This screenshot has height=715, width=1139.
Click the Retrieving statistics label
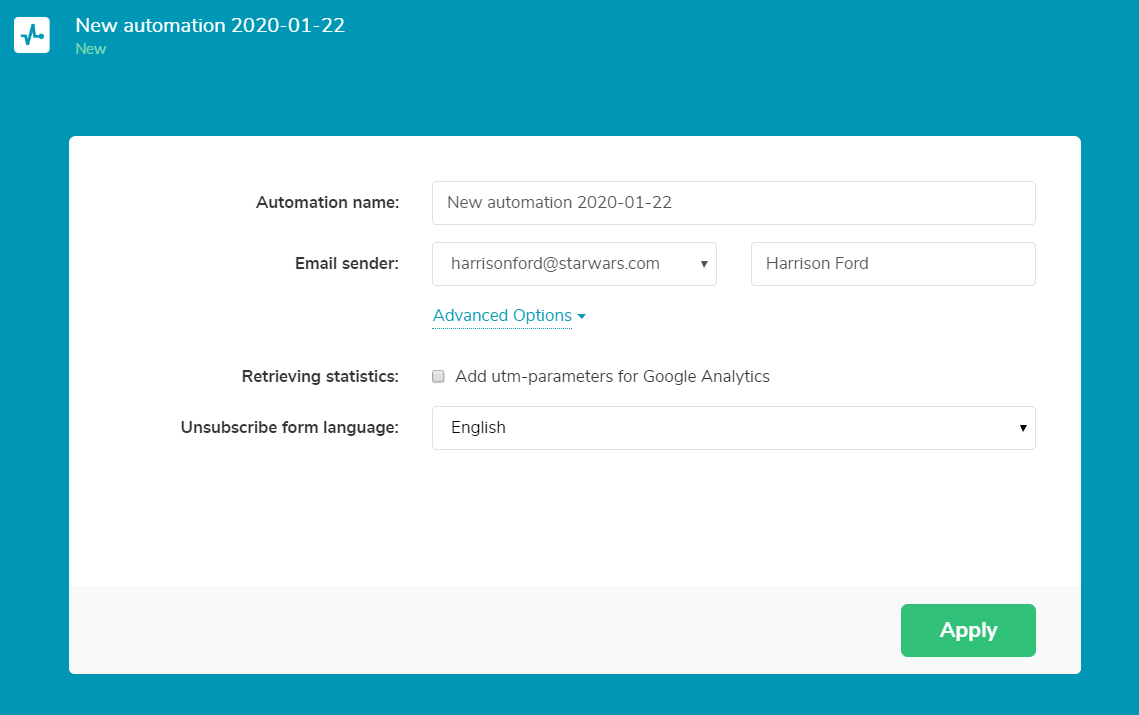point(320,377)
